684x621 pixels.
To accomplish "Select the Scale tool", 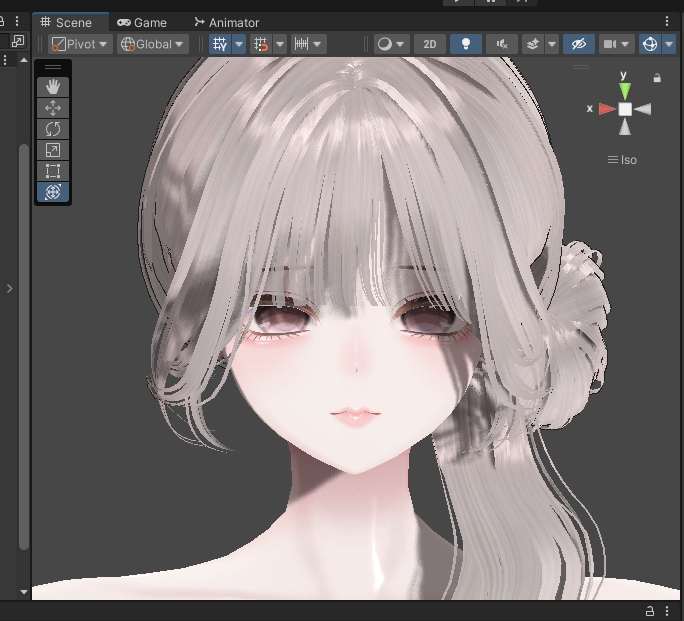I will [x=53, y=150].
